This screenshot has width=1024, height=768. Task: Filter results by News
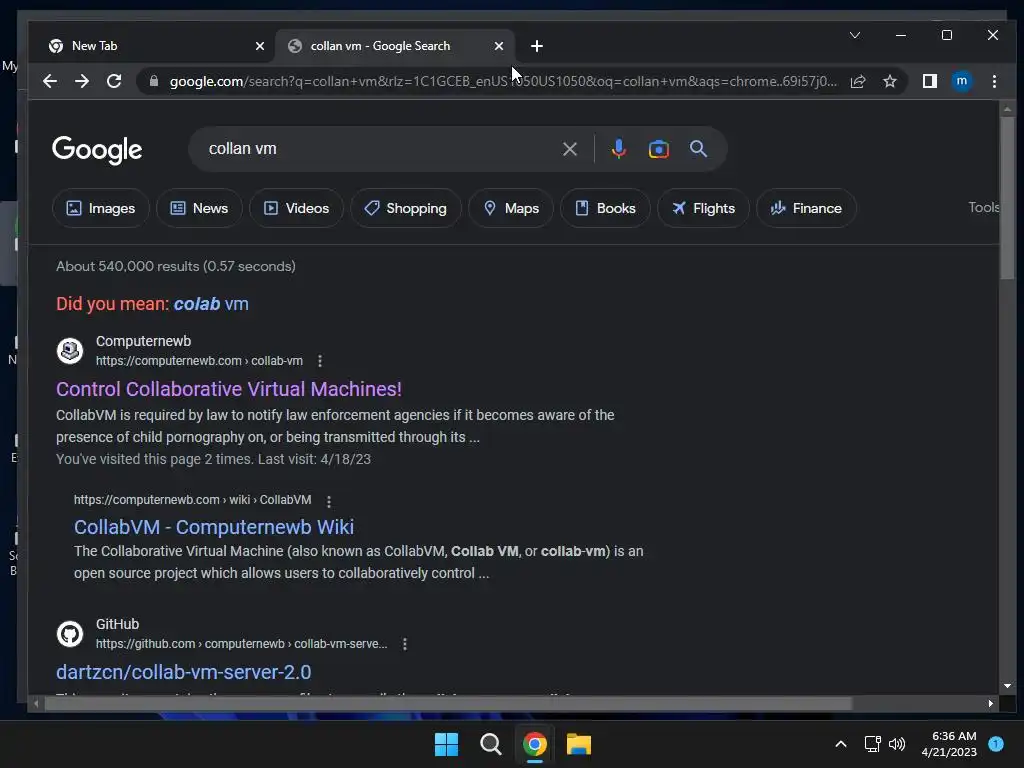[199, 208]
